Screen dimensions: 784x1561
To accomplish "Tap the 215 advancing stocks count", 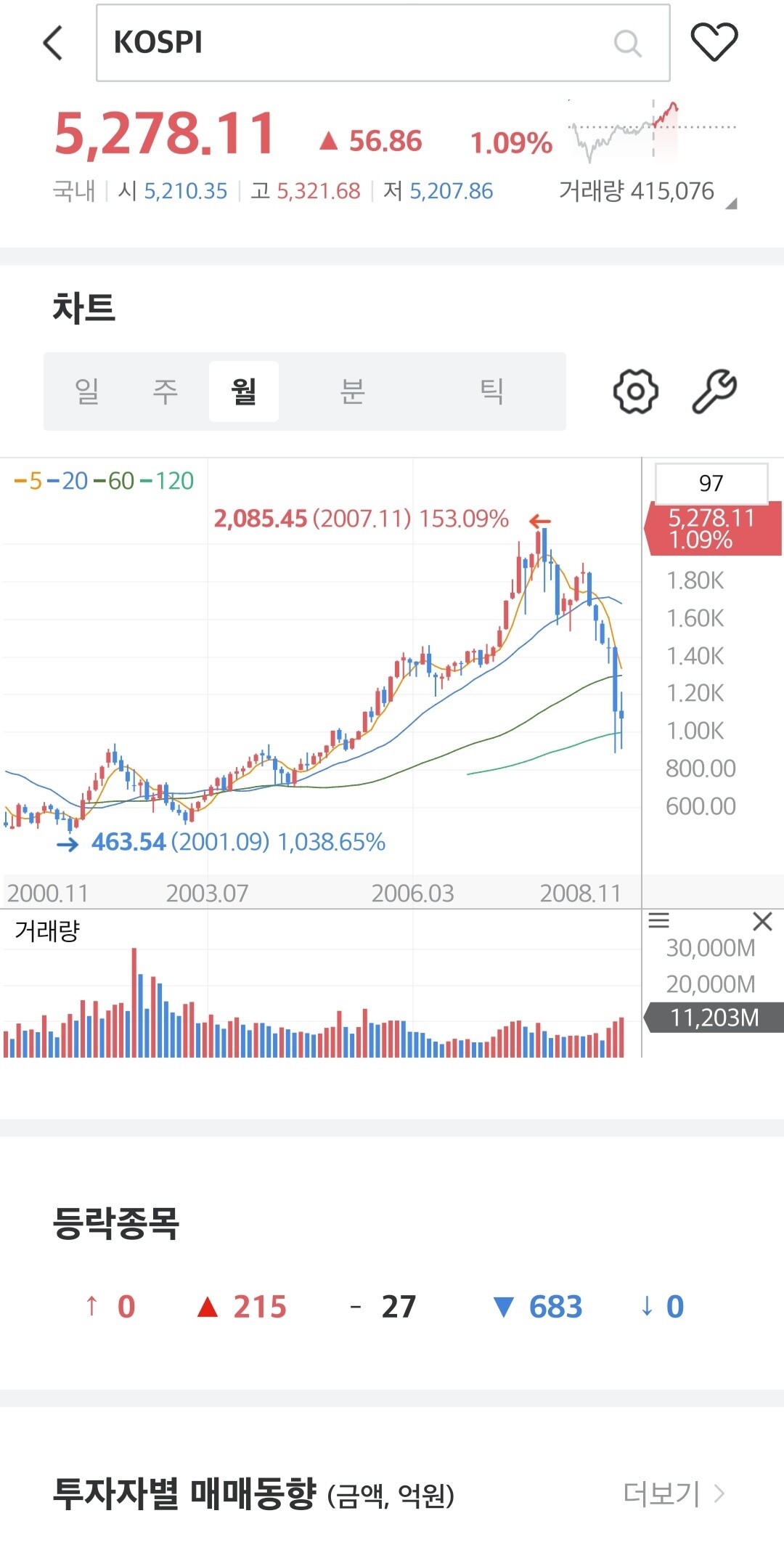I will (x=259, y=1307).
